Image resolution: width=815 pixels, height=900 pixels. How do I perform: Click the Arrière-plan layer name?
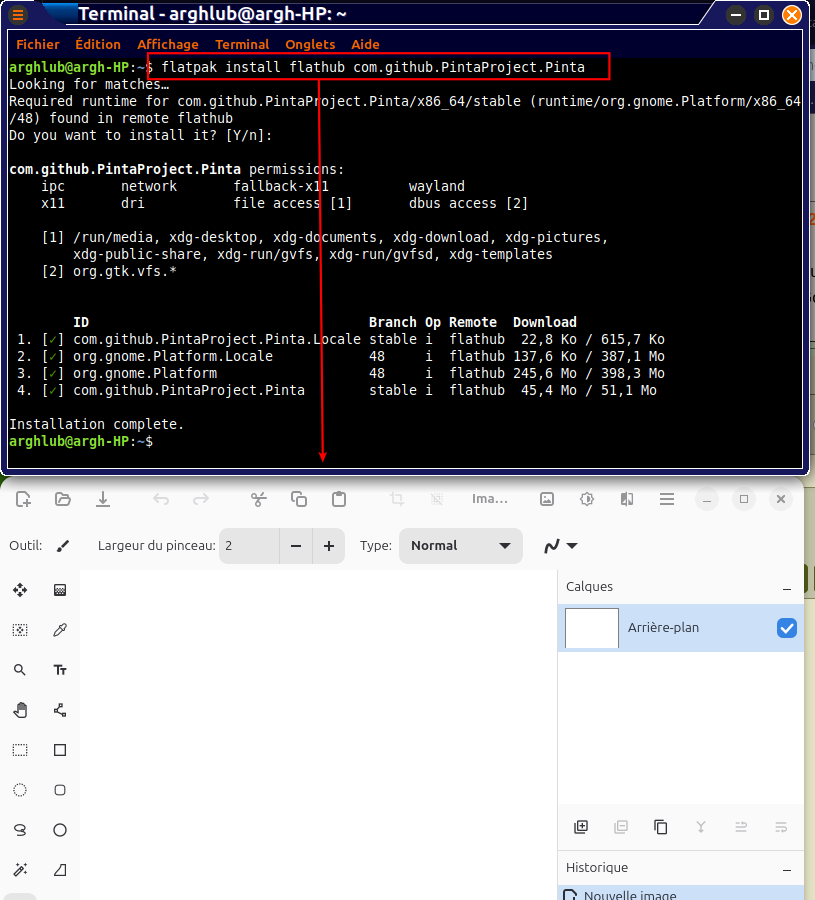[663, 628]
